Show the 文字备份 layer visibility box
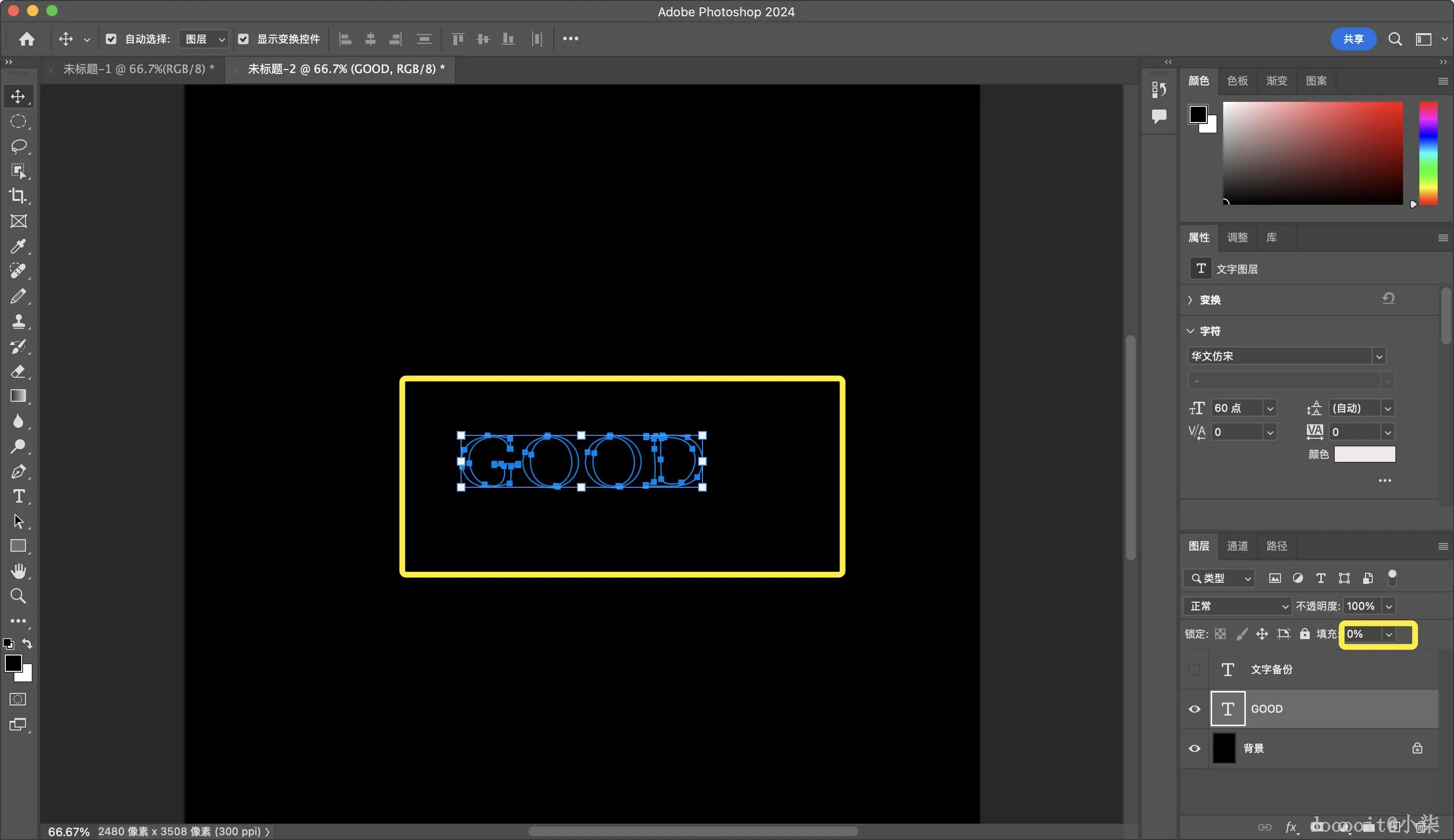Image resolution: width=1454 pixels, height=840 pixels. [x=1194, y=669]
